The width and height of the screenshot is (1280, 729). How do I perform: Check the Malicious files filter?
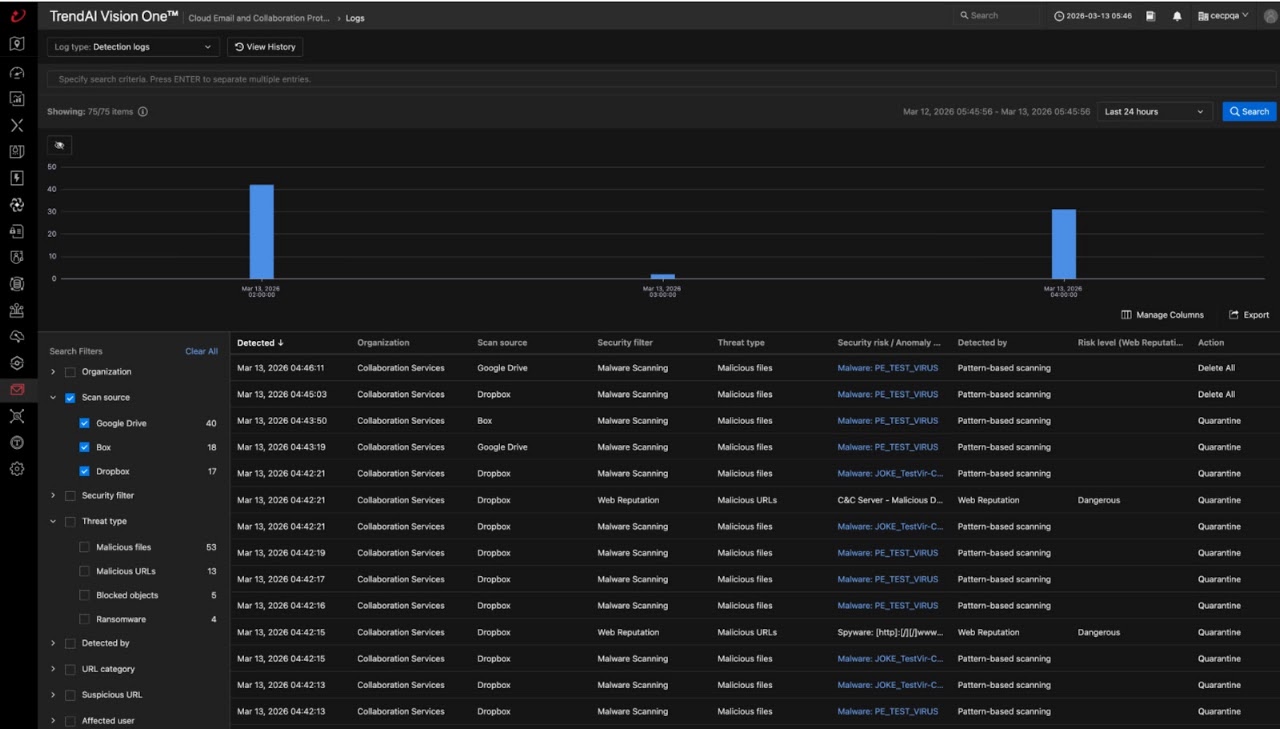click(x=84, y=547)
